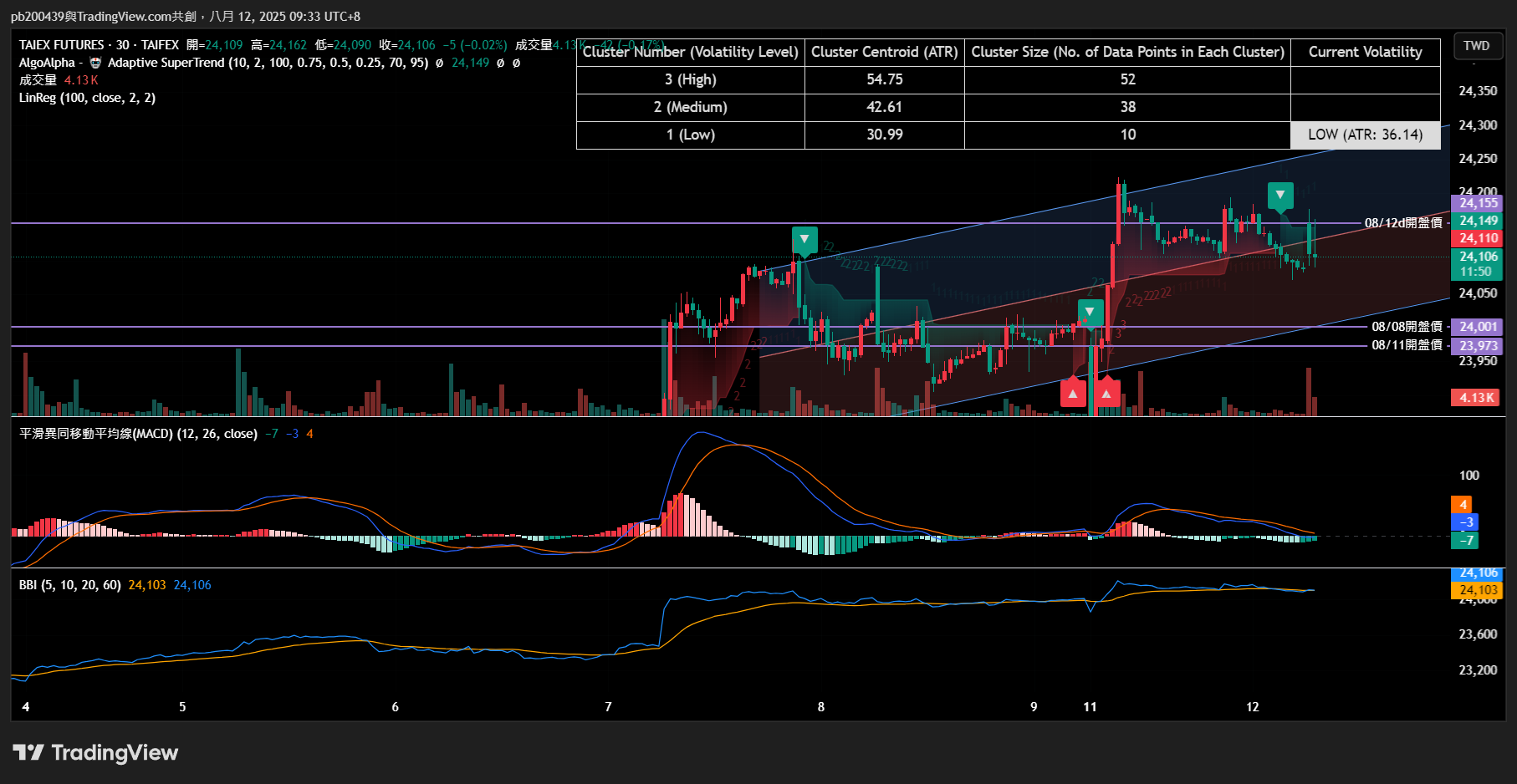The width and height of the screenshot is (1517, 784).
Task: Select the BBI (5, 10, 20, 60) legend
Action: tap(69, 585)
